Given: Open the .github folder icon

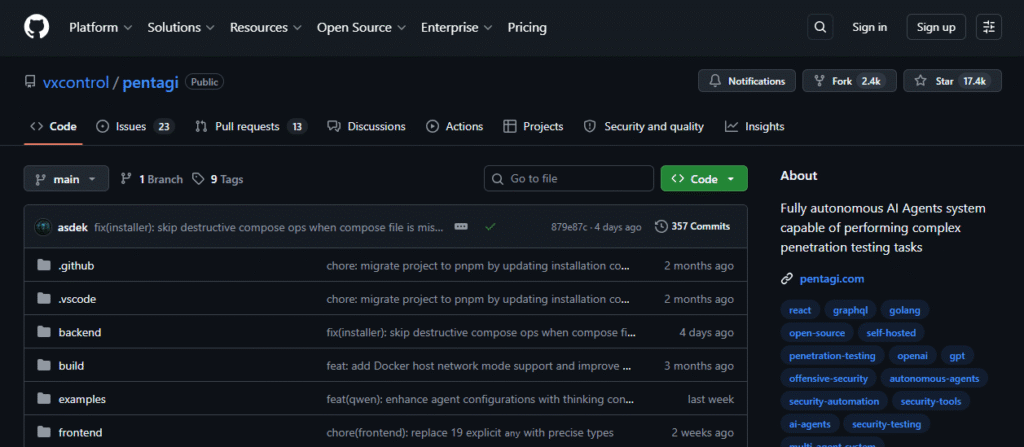Looking at the screenshot, I should pos(44,265).
